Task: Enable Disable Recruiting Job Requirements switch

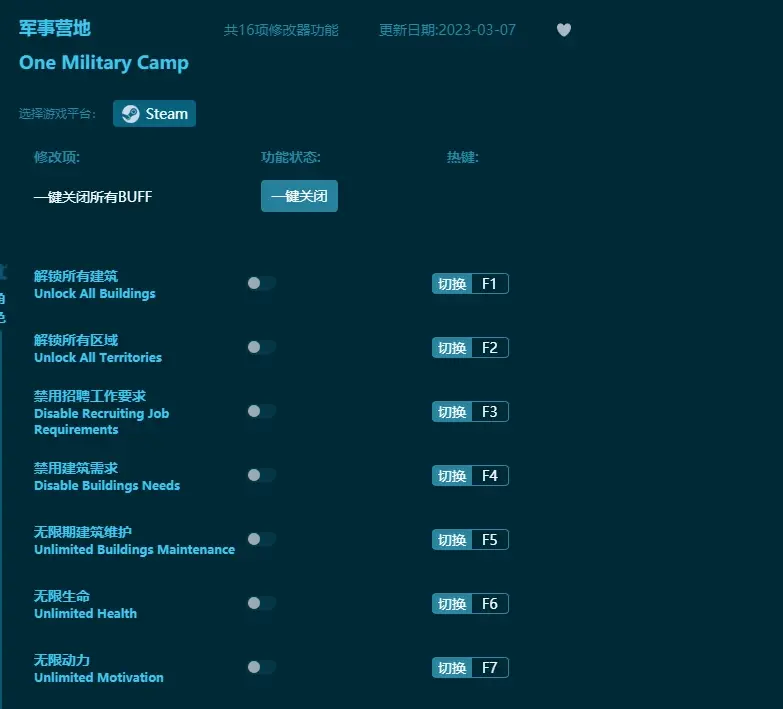Action: tap(262, 411)
